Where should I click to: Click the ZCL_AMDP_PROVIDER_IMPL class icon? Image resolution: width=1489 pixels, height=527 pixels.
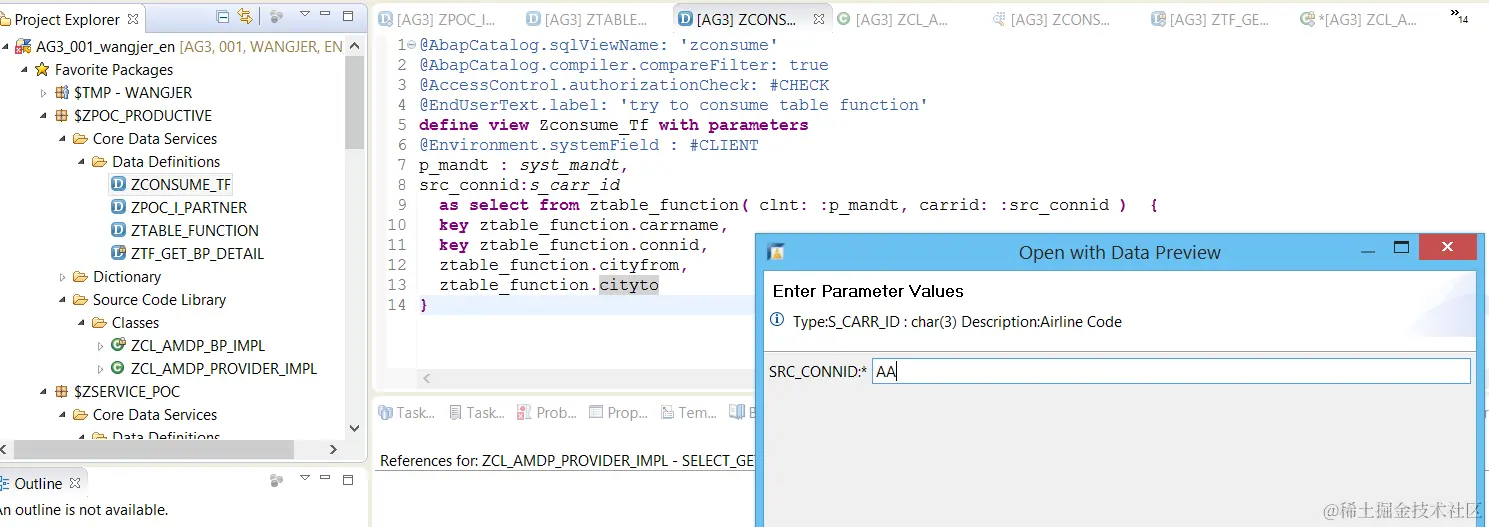click(118, 369)
